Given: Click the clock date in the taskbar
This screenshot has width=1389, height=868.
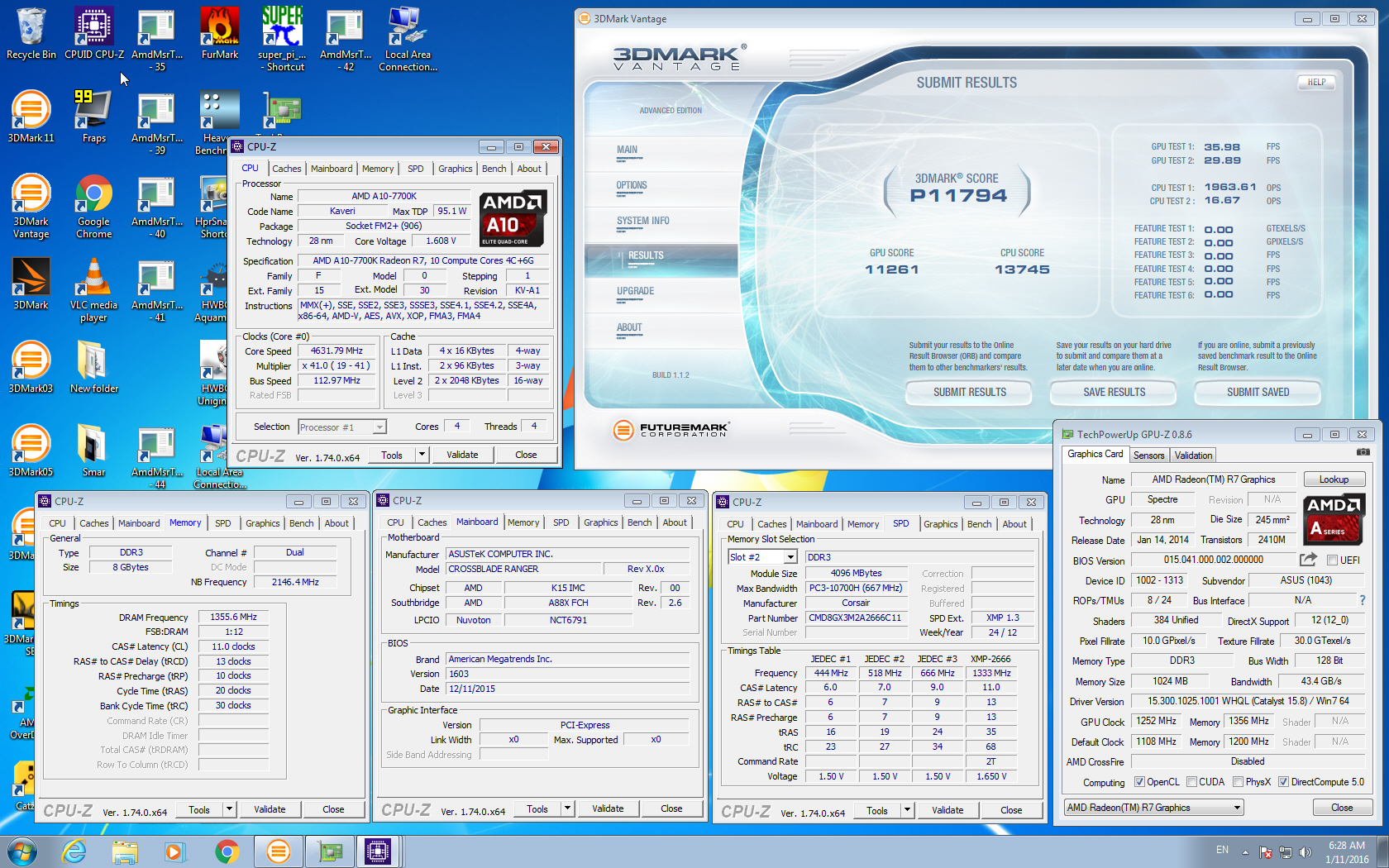Looking at the screenshot, I should pyautogui.click(x=1347, y=859).
